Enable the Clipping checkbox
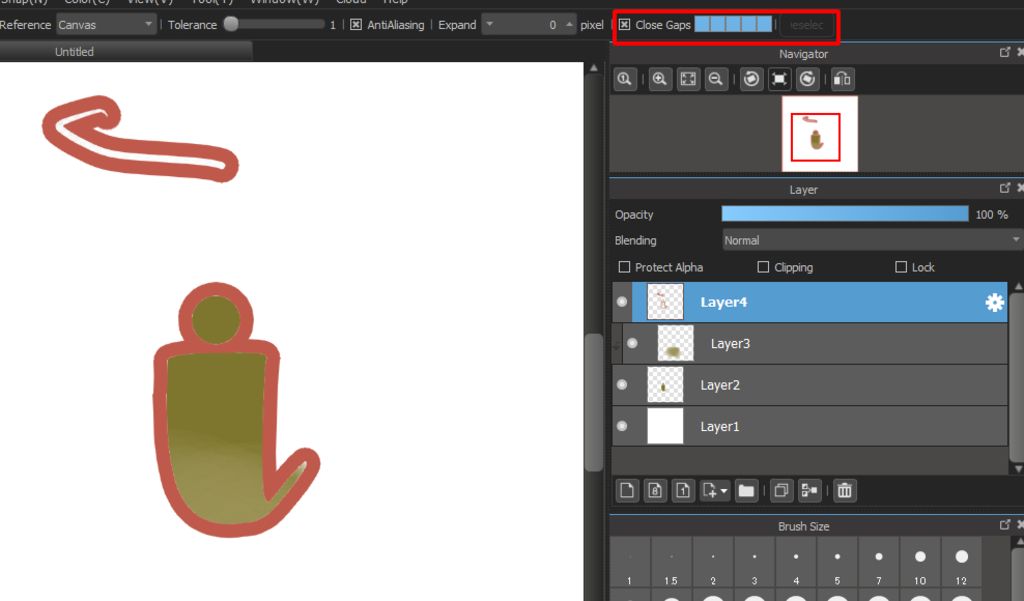This screenshot has height=601, width=1024. (763, 267)
